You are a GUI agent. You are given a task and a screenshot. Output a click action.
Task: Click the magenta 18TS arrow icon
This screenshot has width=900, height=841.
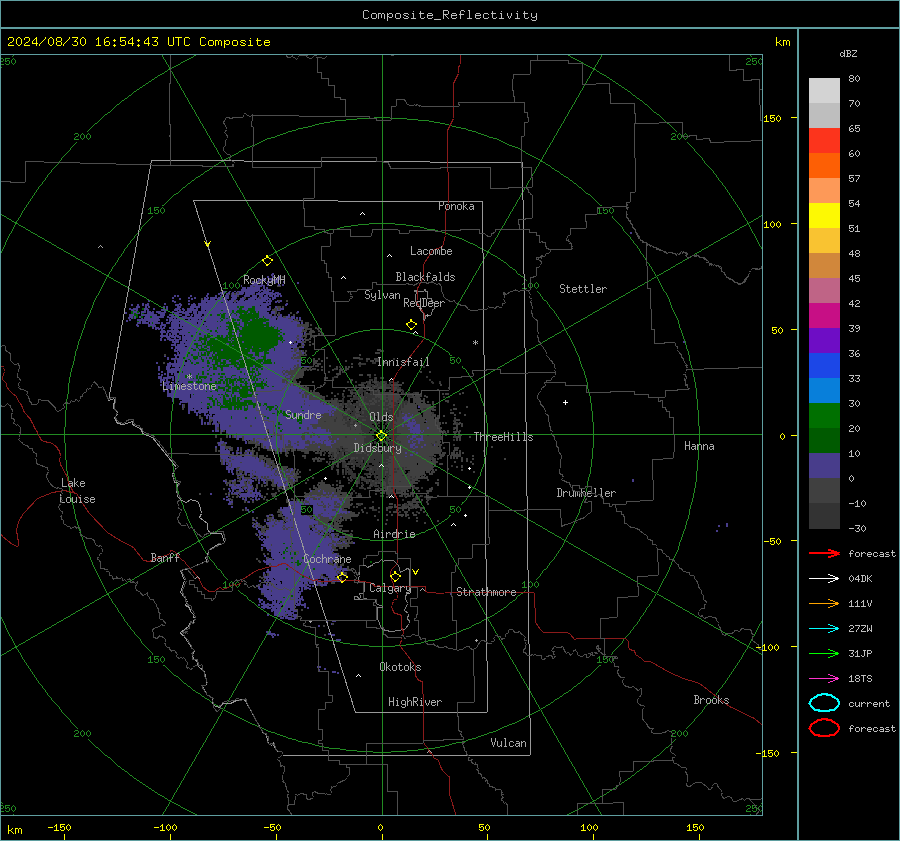pos(824,679)
